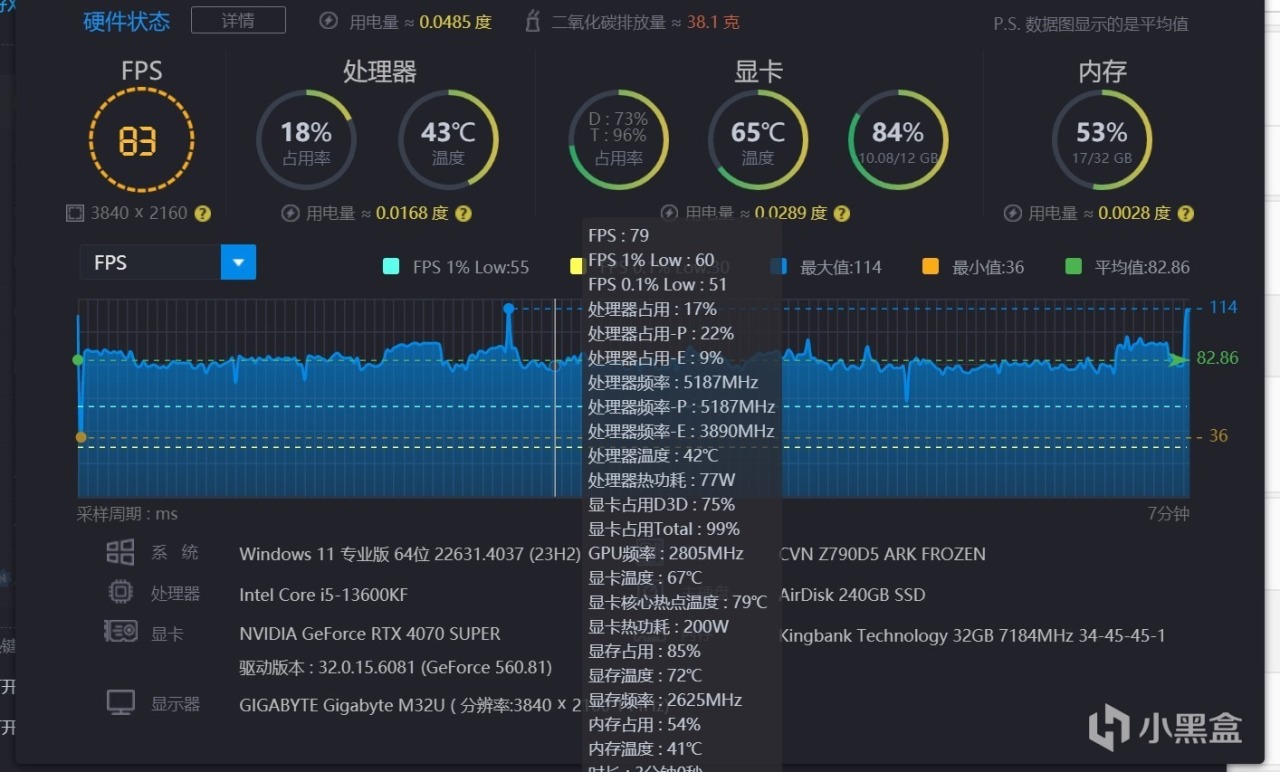Click the 内存 gauge showing 53%

click(x=1102, y=140)
